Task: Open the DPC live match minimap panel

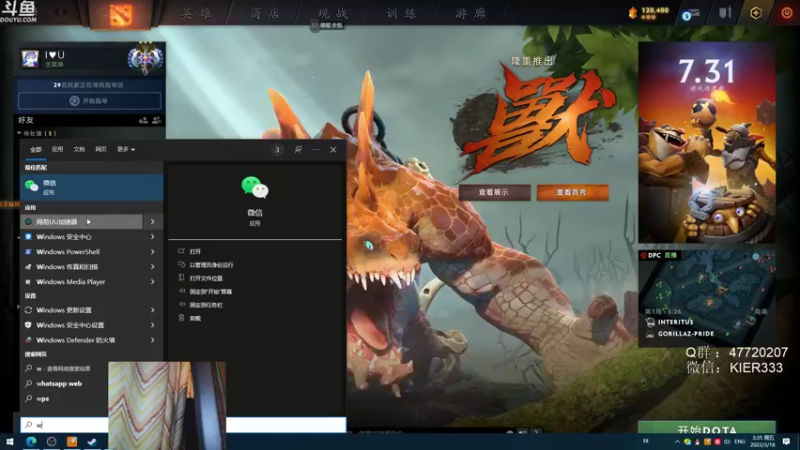Action: [x=707, y=298]
